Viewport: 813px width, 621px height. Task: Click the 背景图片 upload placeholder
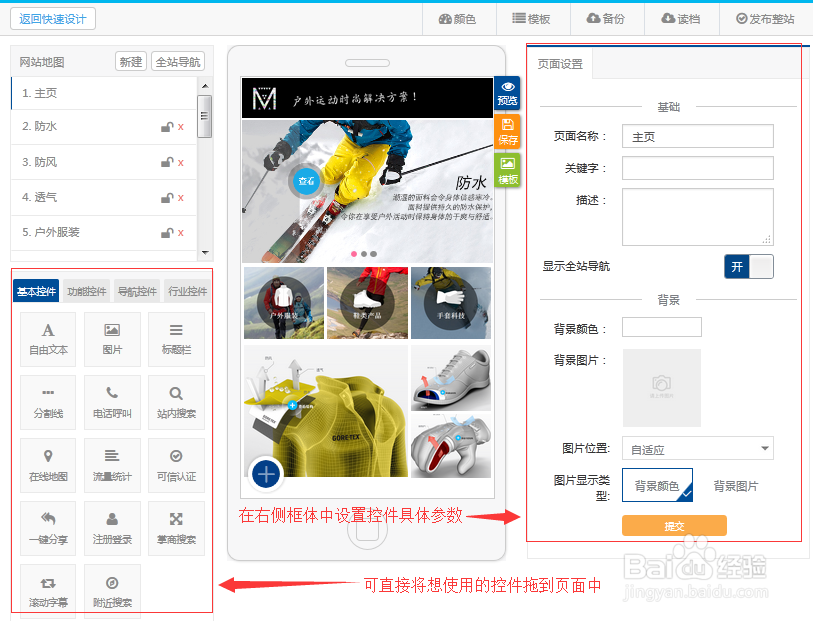coord(662,388)
